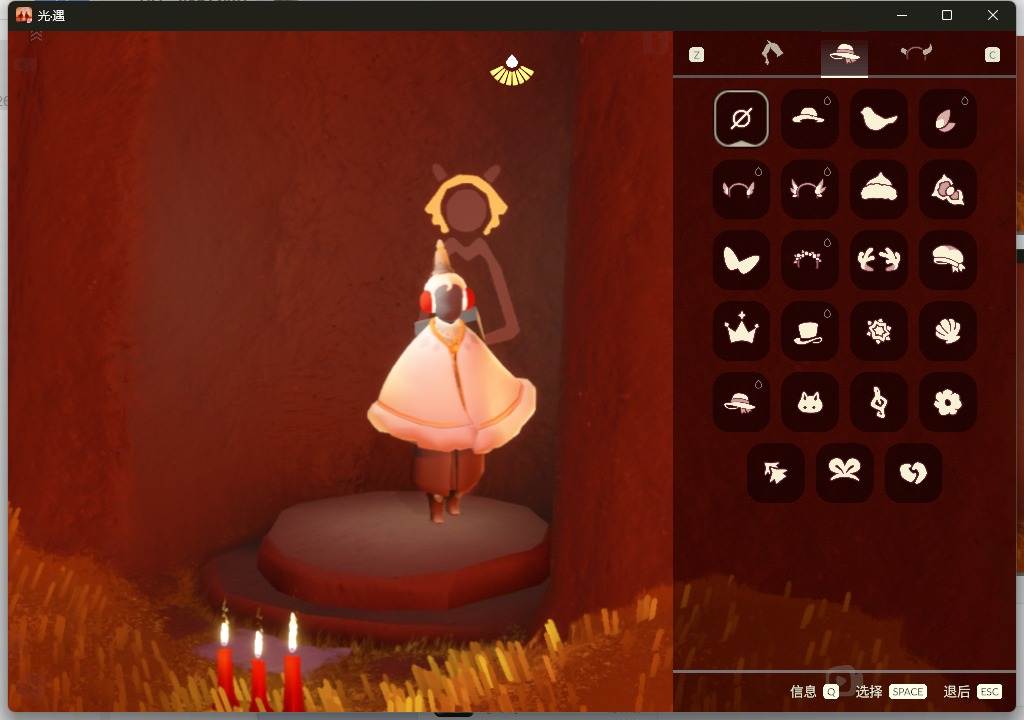Click the 信息 Q info button

814,691
